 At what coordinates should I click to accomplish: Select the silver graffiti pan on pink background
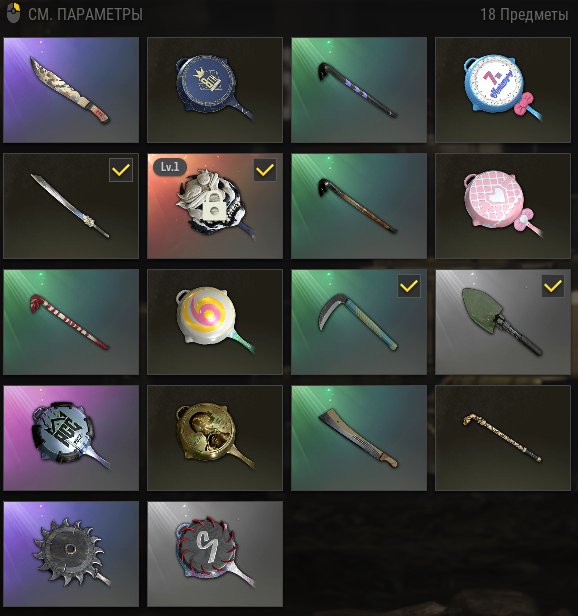click(71, 438)
